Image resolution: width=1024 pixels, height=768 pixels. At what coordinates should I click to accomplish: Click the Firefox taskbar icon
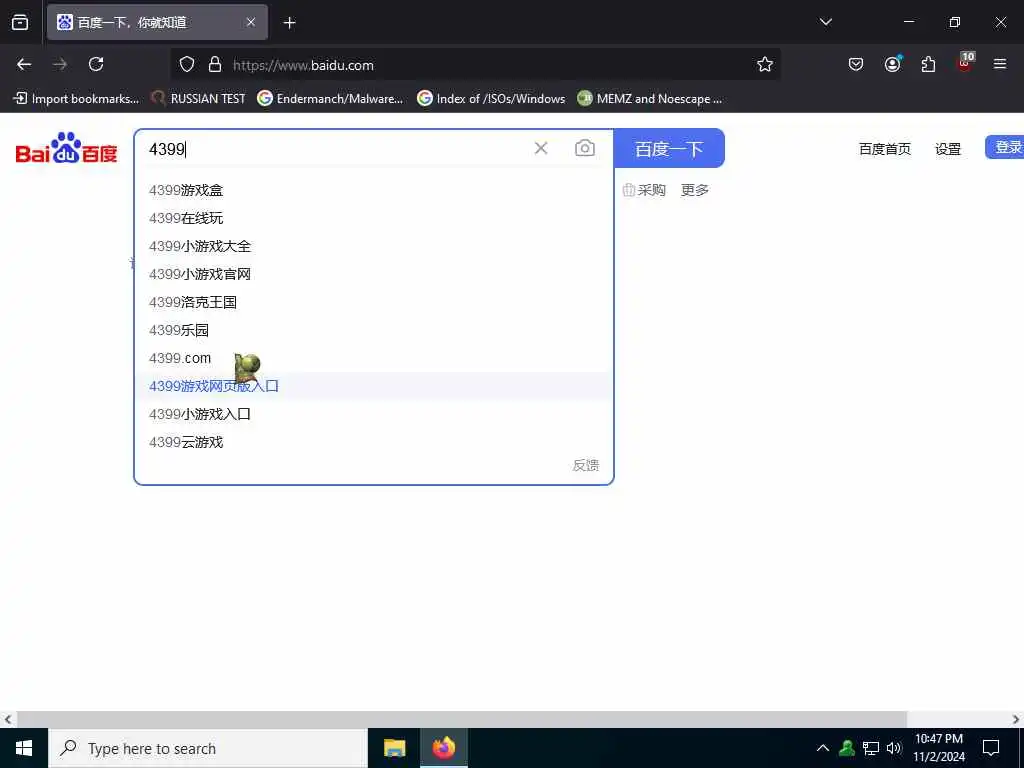pos(443,748)
